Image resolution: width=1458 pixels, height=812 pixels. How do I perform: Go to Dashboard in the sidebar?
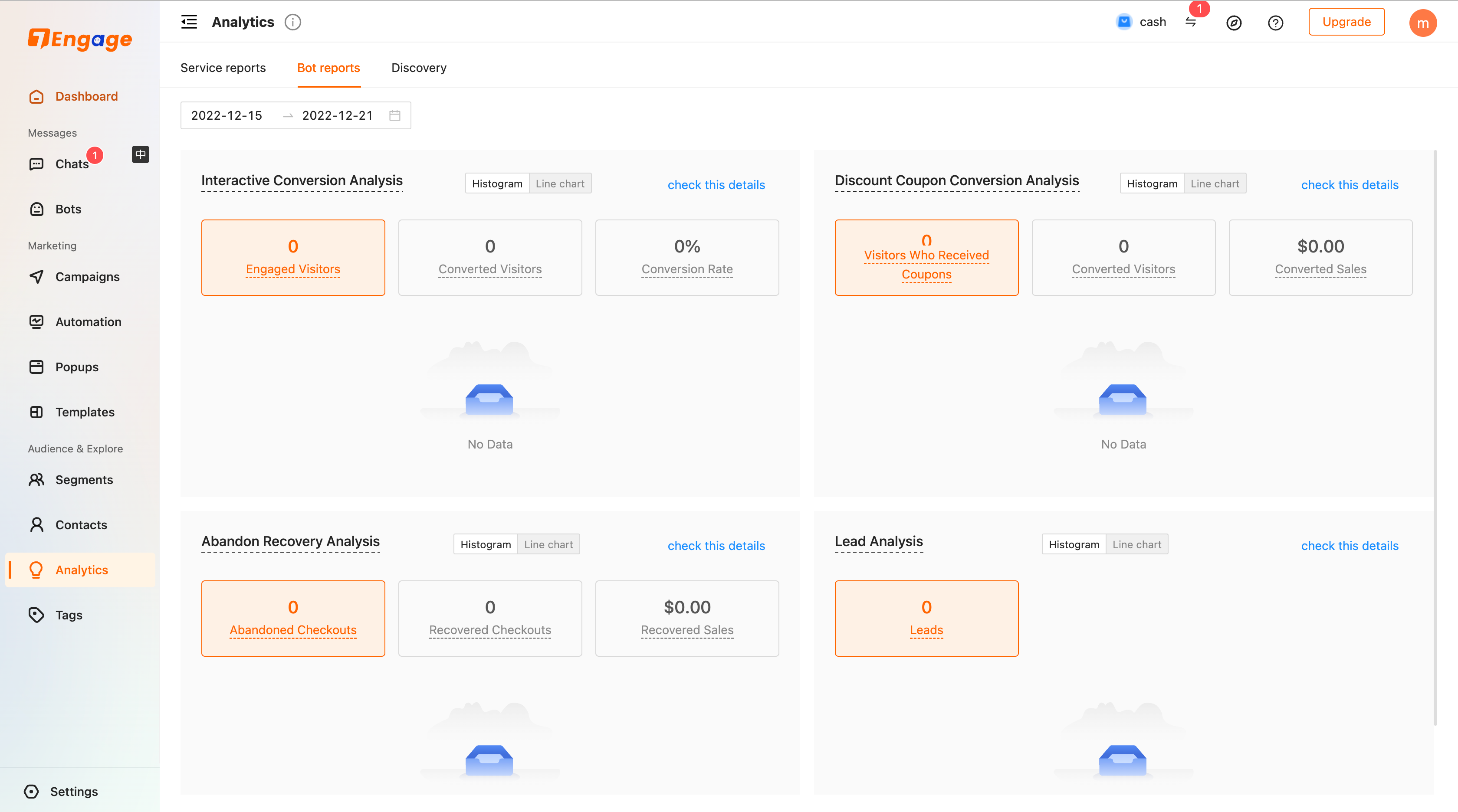80,96
